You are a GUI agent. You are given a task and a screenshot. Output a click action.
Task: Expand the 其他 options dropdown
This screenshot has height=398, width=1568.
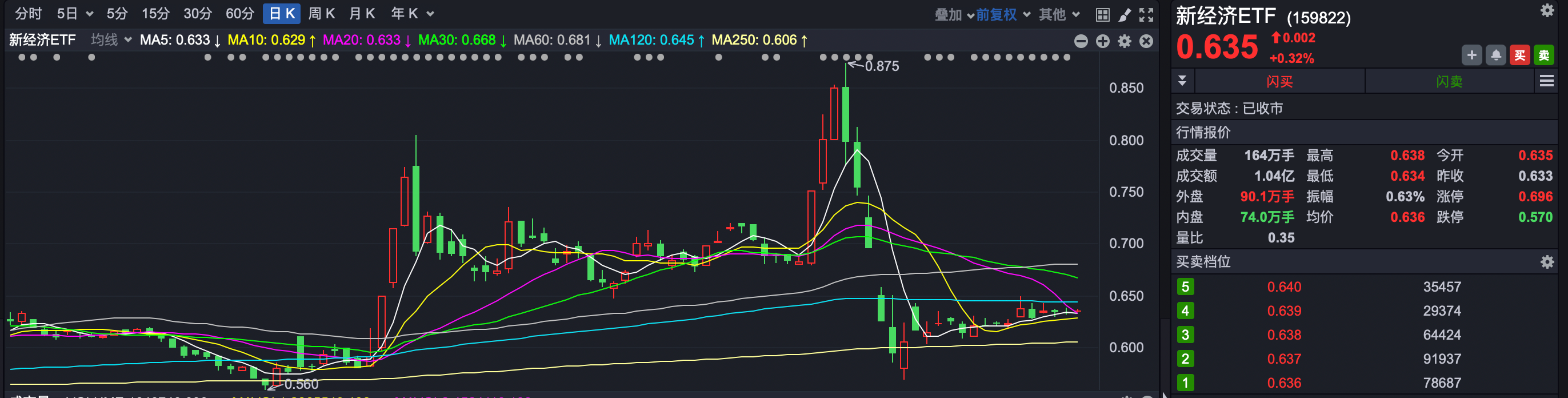[x=1058, y=14]
